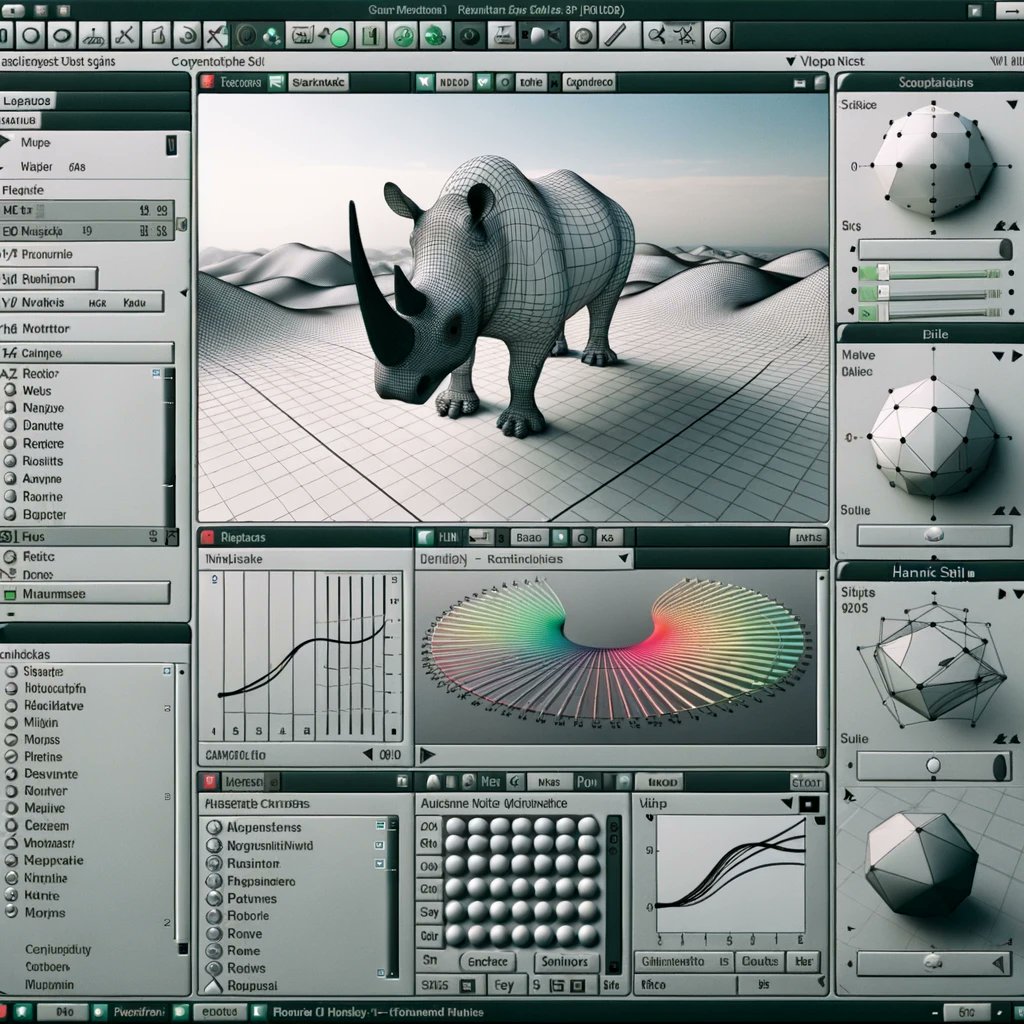Click the Miaummsee button
Image resolution: width=1024 pixels, height=1024 pixels.
(86, 594)
